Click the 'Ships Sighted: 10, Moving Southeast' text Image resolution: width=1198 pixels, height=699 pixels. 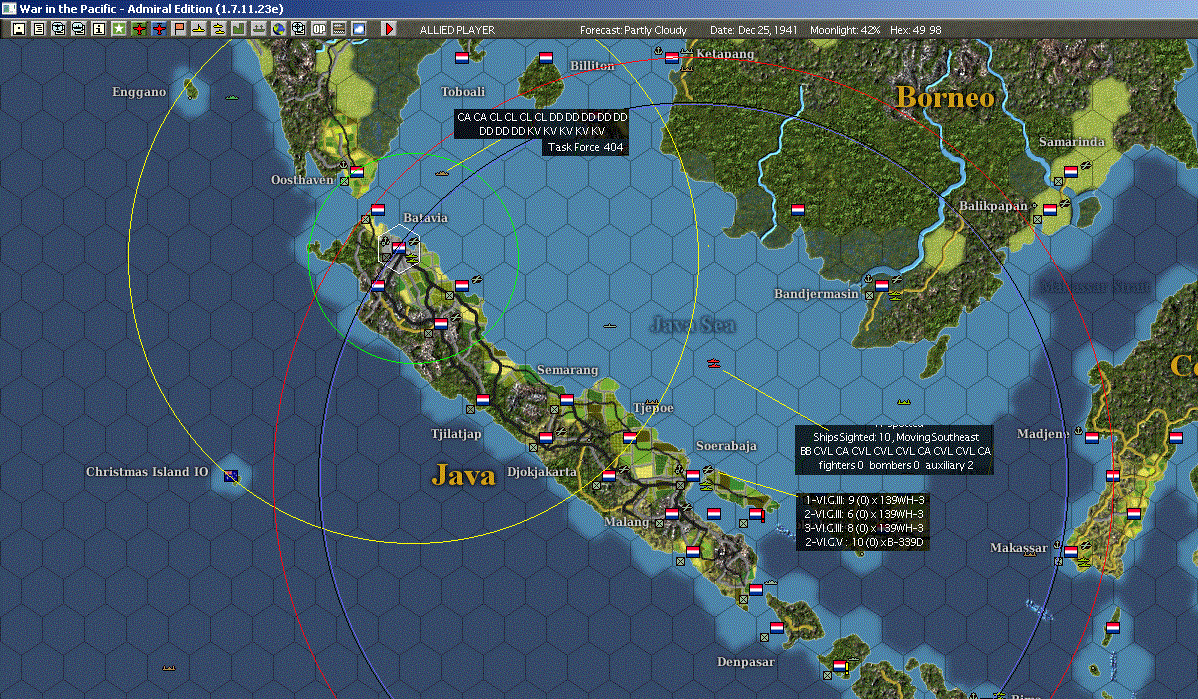tap(895, 437)
